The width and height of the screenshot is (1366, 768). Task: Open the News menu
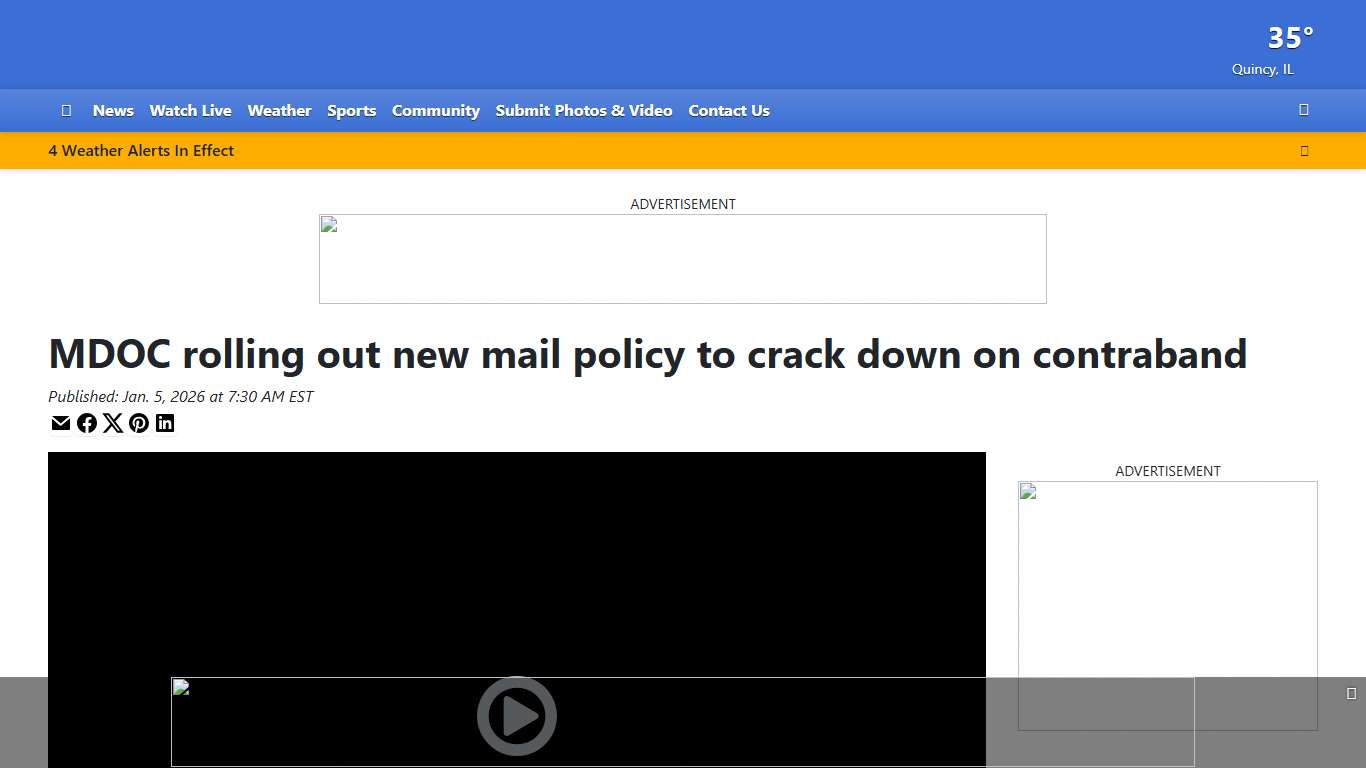[x=113, y=111]
